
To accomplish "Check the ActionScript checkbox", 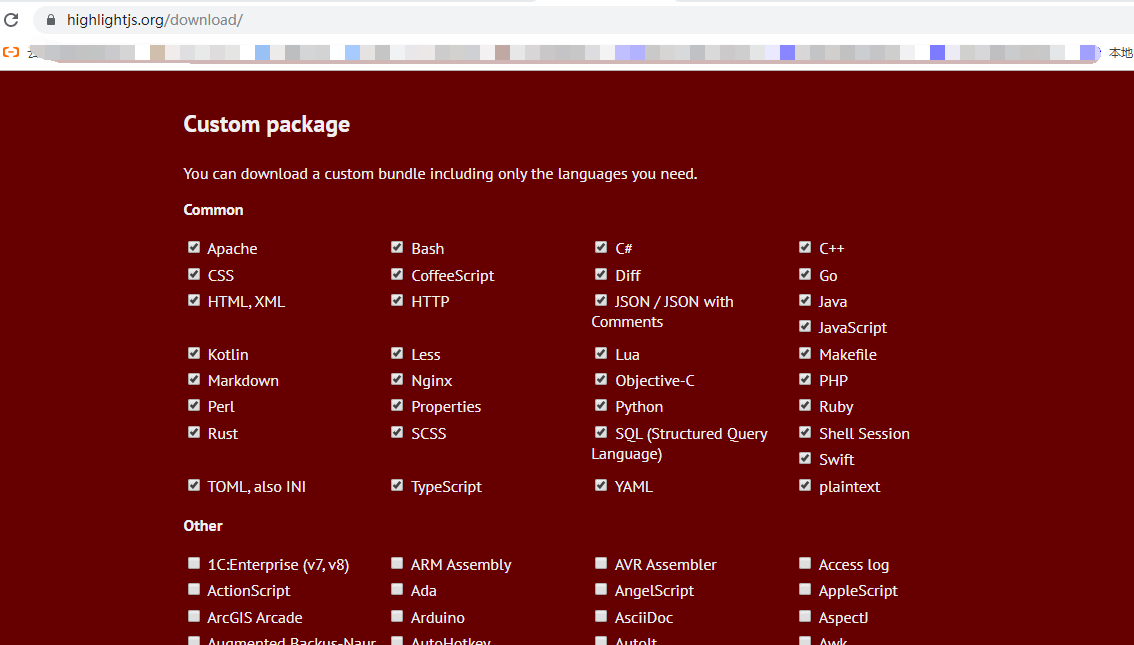I will point(194,589).
